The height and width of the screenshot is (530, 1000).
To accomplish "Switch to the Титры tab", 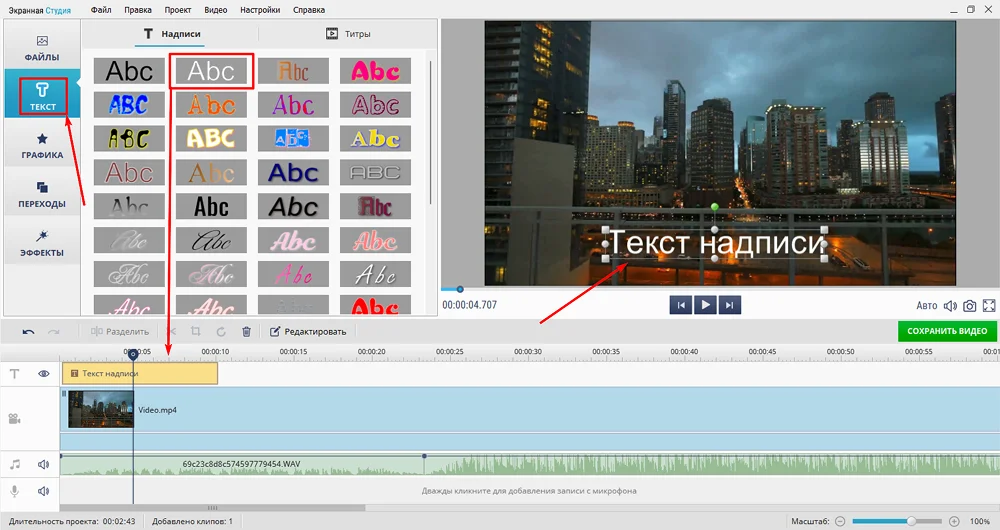I will (x=348, y=34).
